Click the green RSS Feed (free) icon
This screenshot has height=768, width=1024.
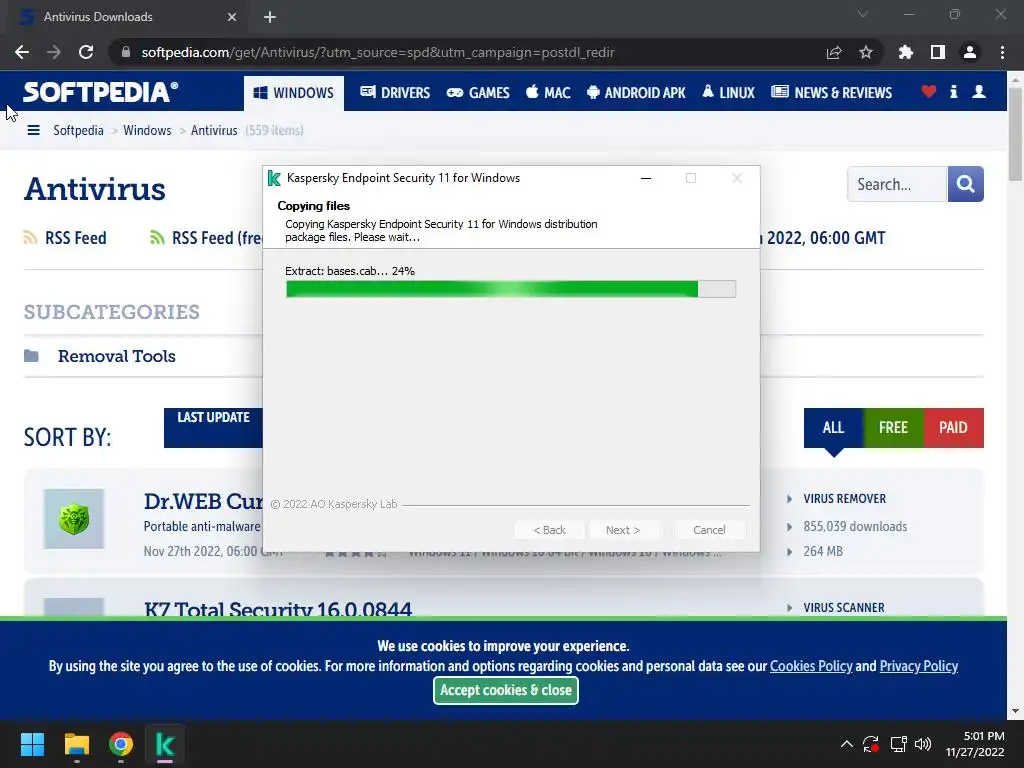(x=157, y=237)
